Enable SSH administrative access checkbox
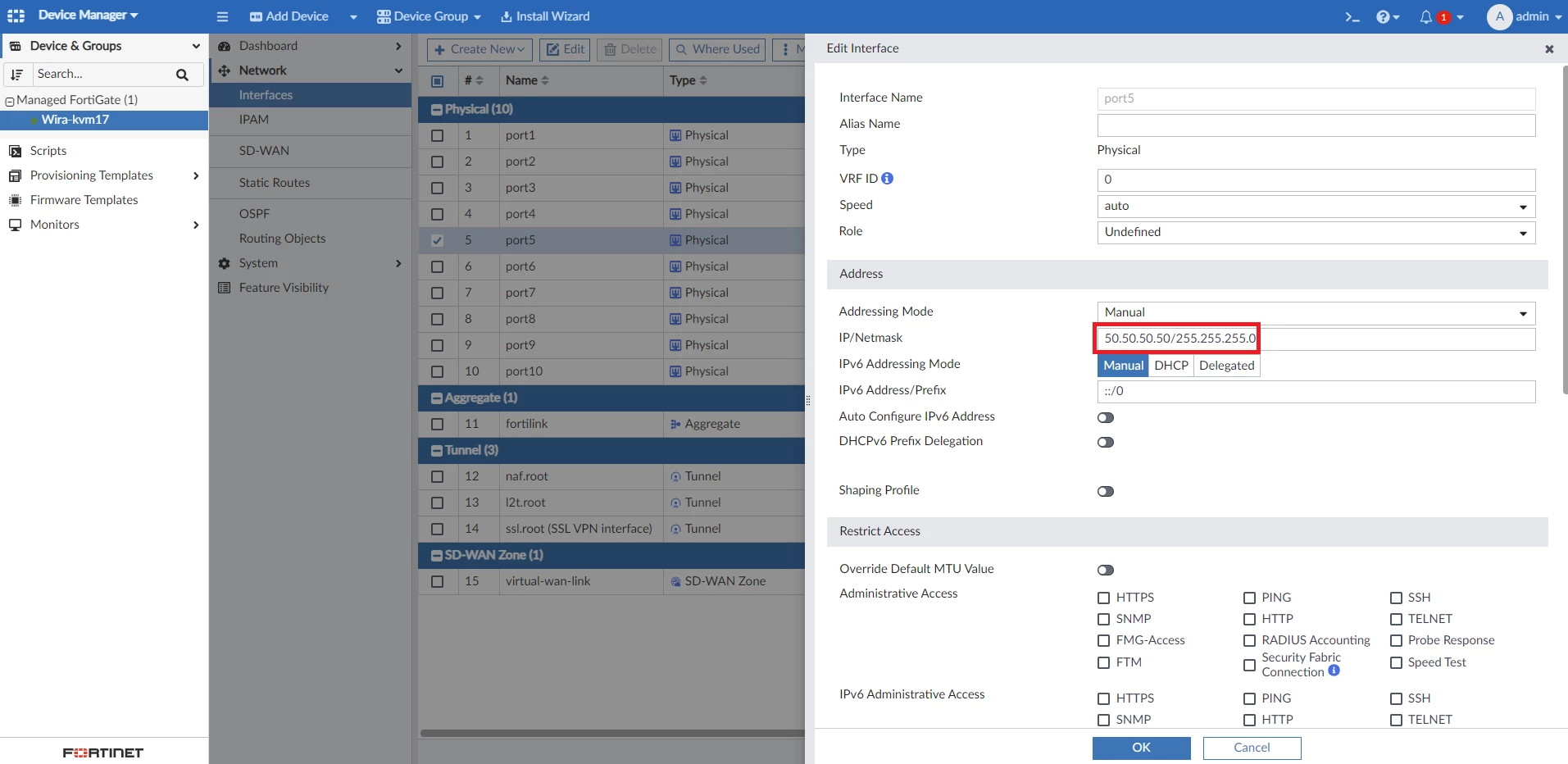 tap(1397, 598)
